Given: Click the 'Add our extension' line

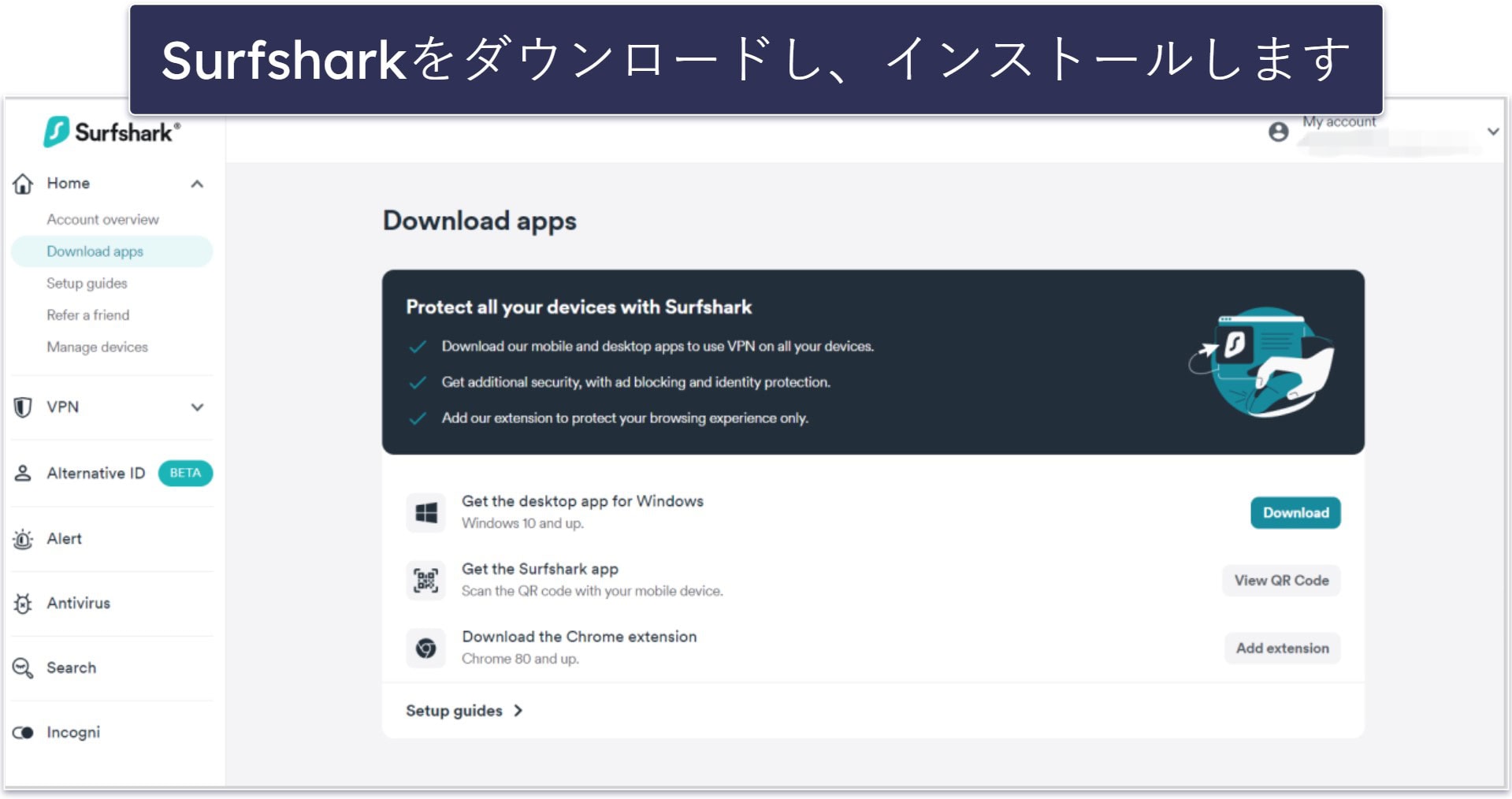Looking at the screenshot, I should (625, 418).
